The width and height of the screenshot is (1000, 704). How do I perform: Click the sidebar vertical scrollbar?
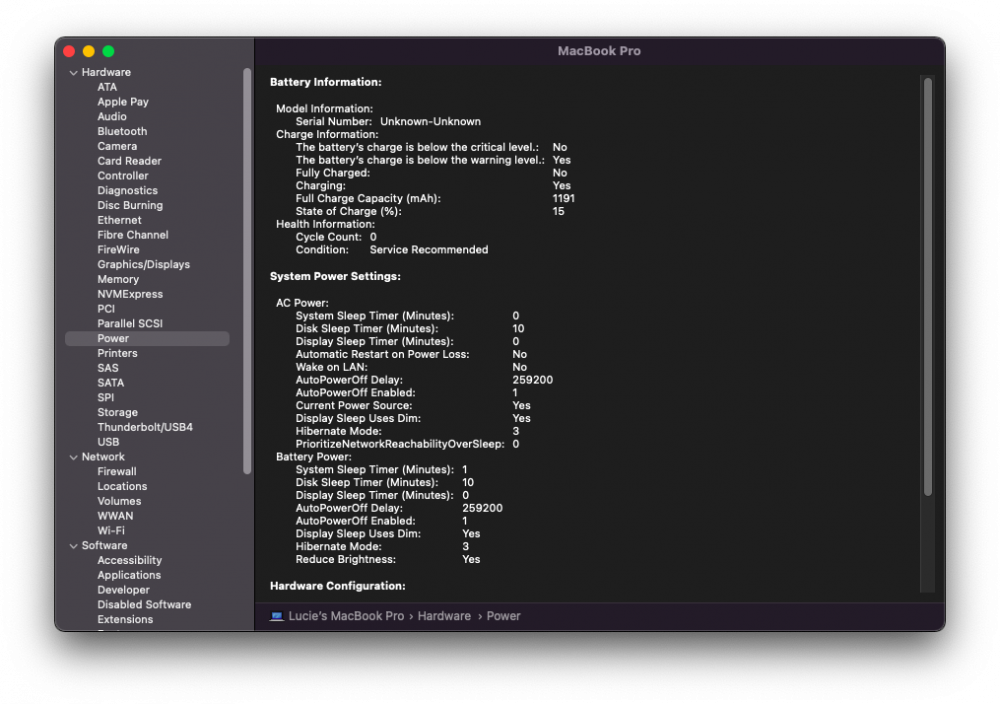tap(247, 270)
